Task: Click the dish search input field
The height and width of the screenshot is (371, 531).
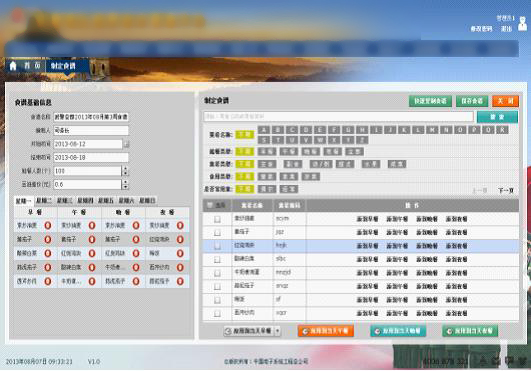Action: pos(338,116)
